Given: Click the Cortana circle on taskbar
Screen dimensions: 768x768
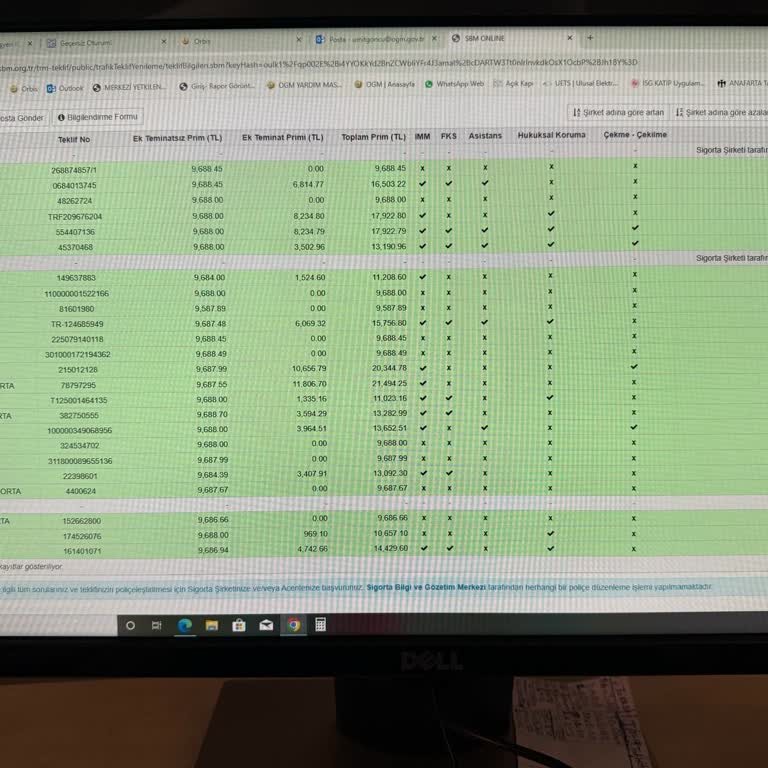Looking at the screenshot, I should coord(130,625).
